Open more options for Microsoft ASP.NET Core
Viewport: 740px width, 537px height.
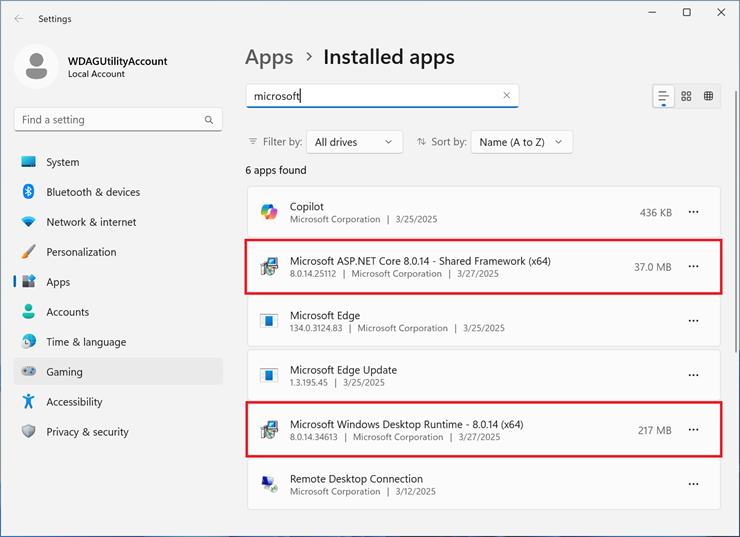(x=693, y=267)
